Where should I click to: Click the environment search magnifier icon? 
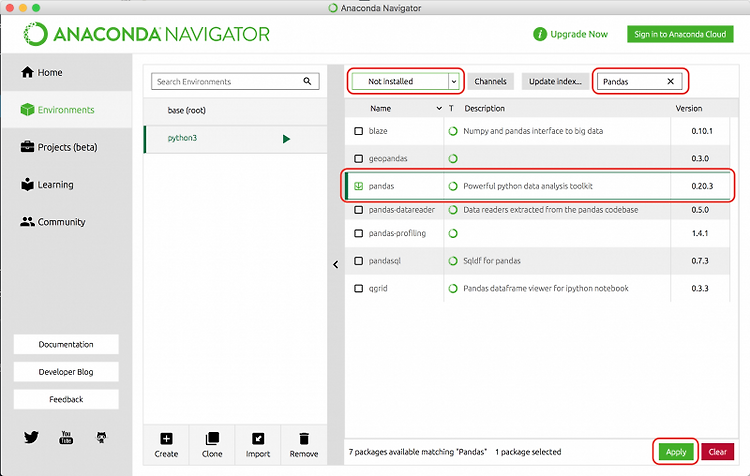pyautogui.click(x=307, y=81)
